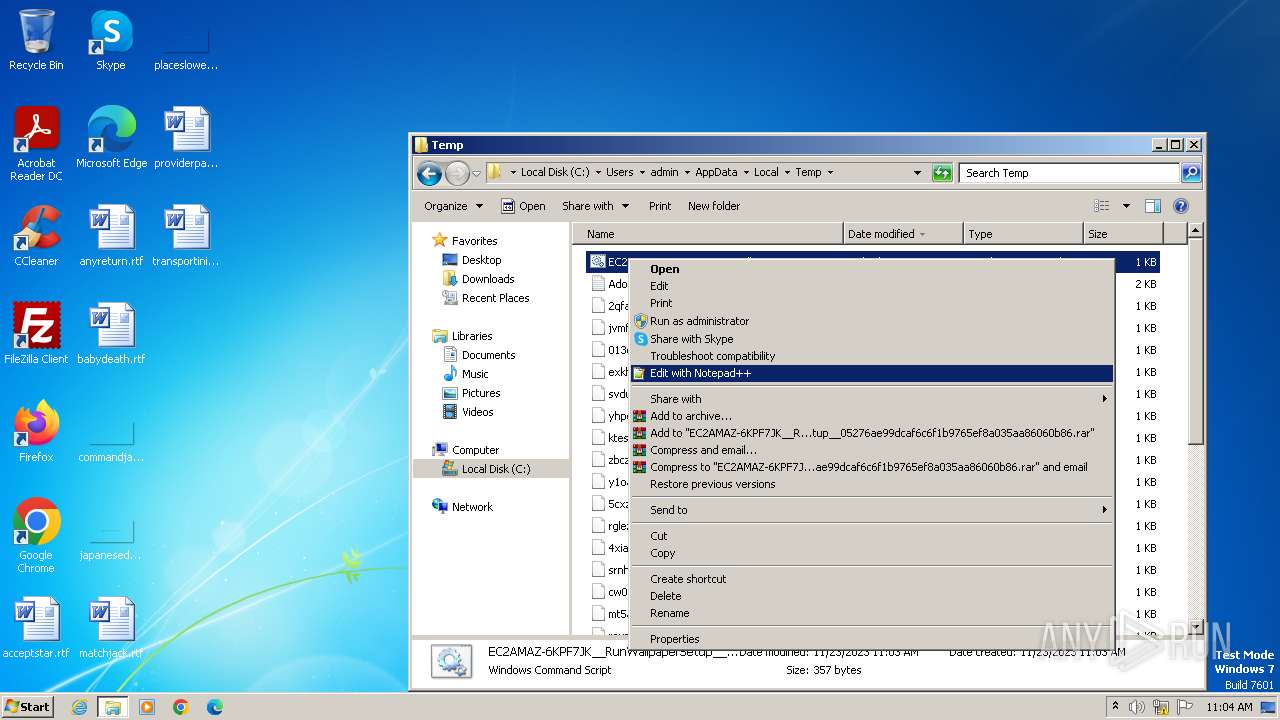Viewport: 1280px width, 720px height.
Task: Click the Explorer Back navigation arrow
Action: [x=430, y=173]
